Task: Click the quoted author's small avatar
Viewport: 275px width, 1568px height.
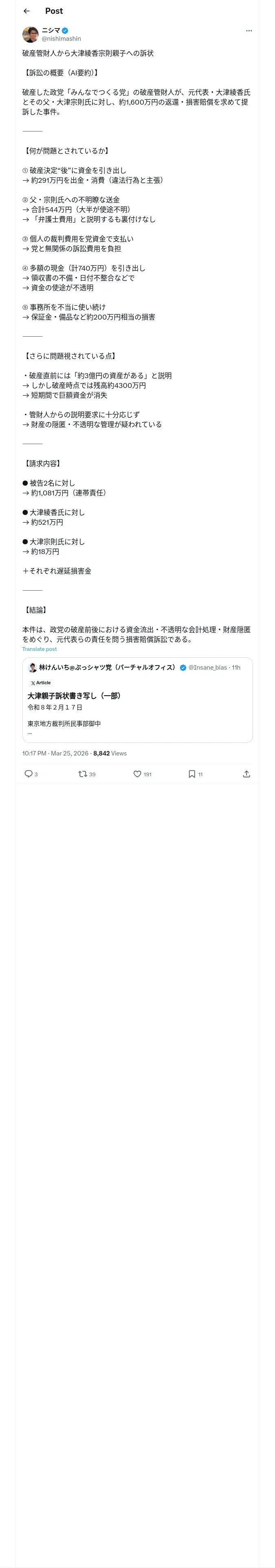Action: (x=33, y=667)
